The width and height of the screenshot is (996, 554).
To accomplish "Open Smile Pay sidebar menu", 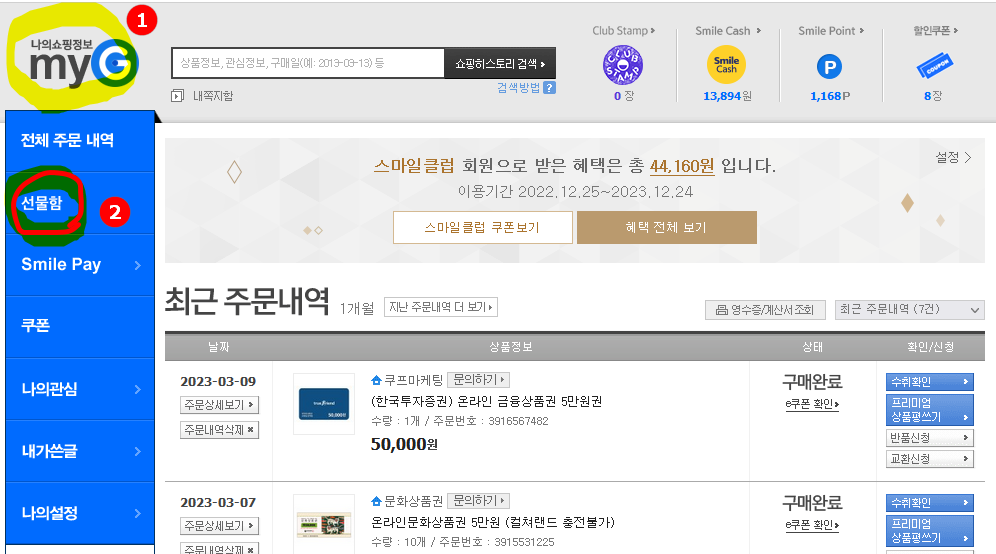I will 80,265.
